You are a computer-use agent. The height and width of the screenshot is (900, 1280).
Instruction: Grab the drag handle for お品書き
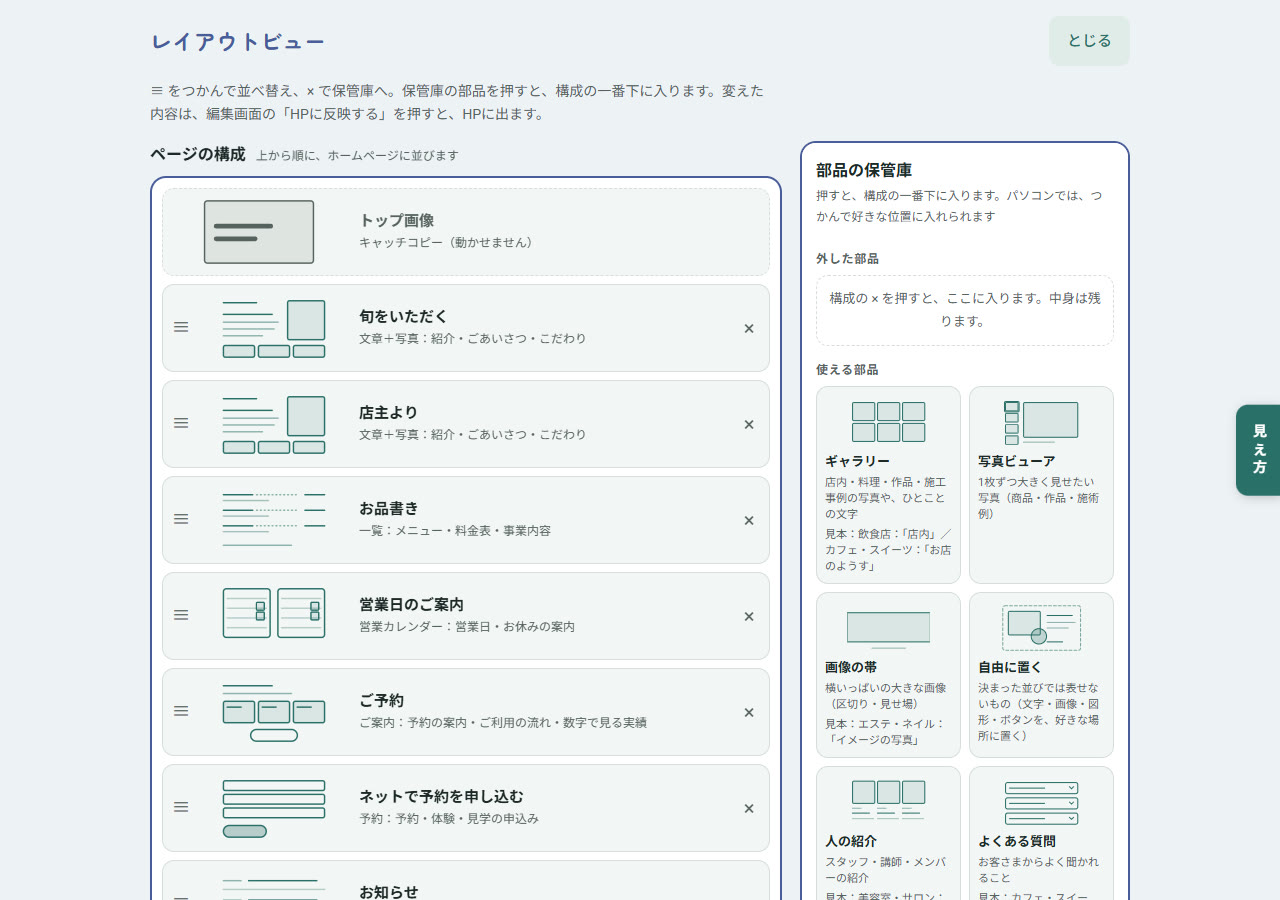(181, 519)
